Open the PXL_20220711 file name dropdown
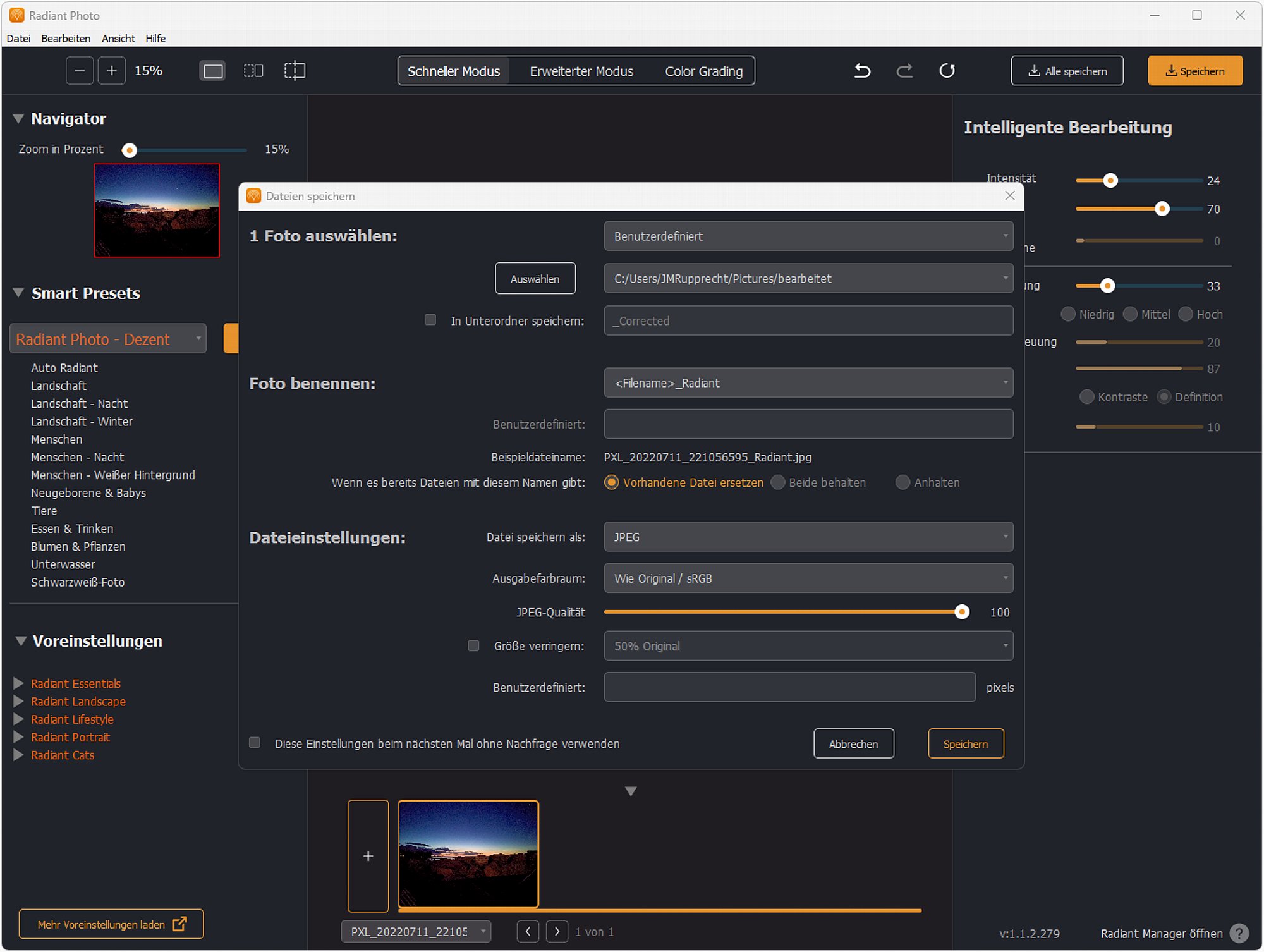Screen dimensions: 1264x952 tap(416, 931)
